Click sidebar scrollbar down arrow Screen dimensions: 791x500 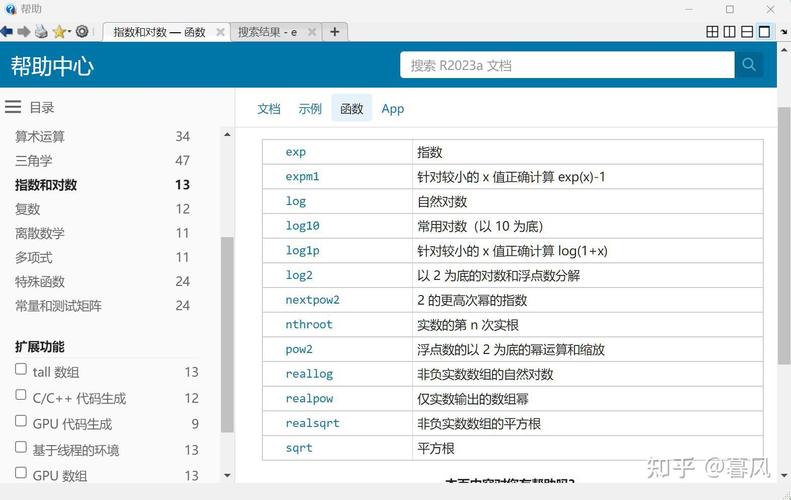tap(227, 475)
